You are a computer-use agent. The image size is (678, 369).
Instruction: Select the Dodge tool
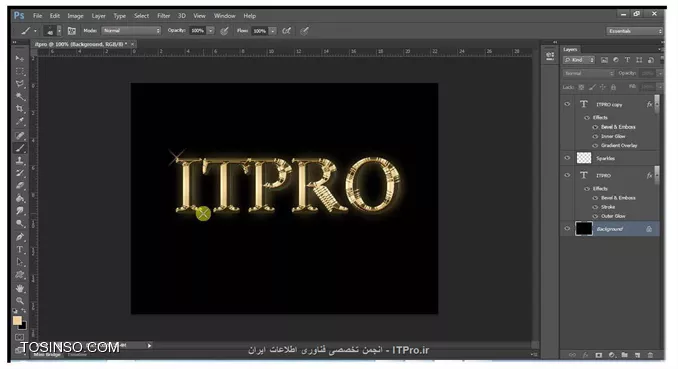20,224
